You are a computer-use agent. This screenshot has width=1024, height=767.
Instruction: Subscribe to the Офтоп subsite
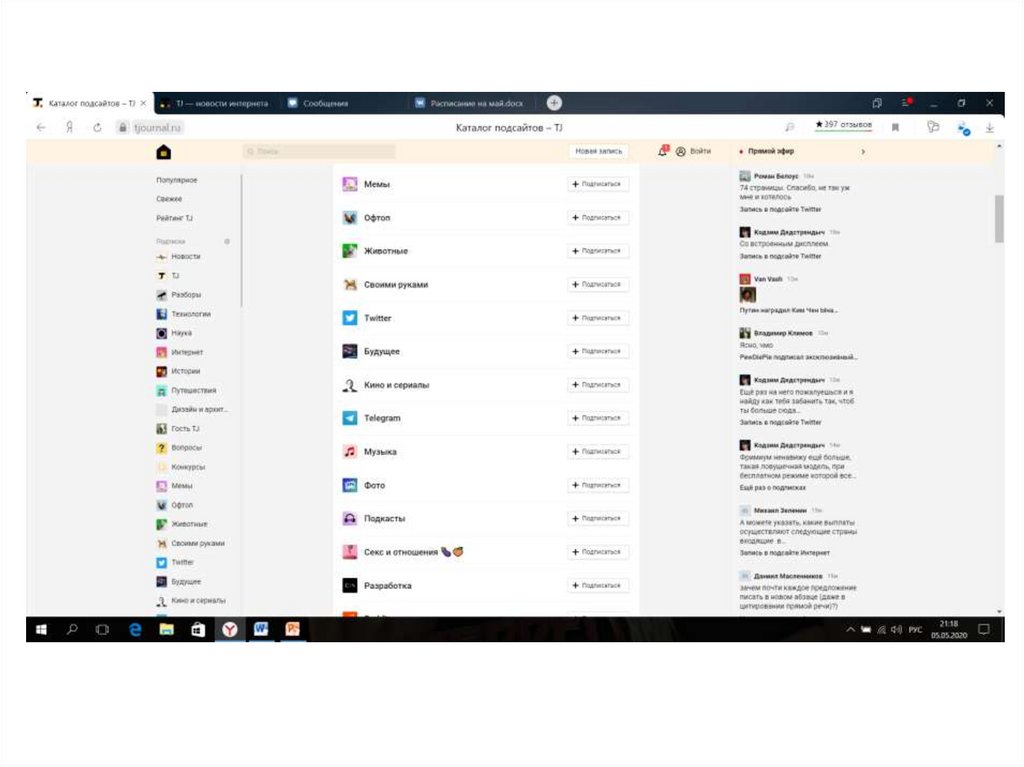pyautogui.click(x=597, y=218)
